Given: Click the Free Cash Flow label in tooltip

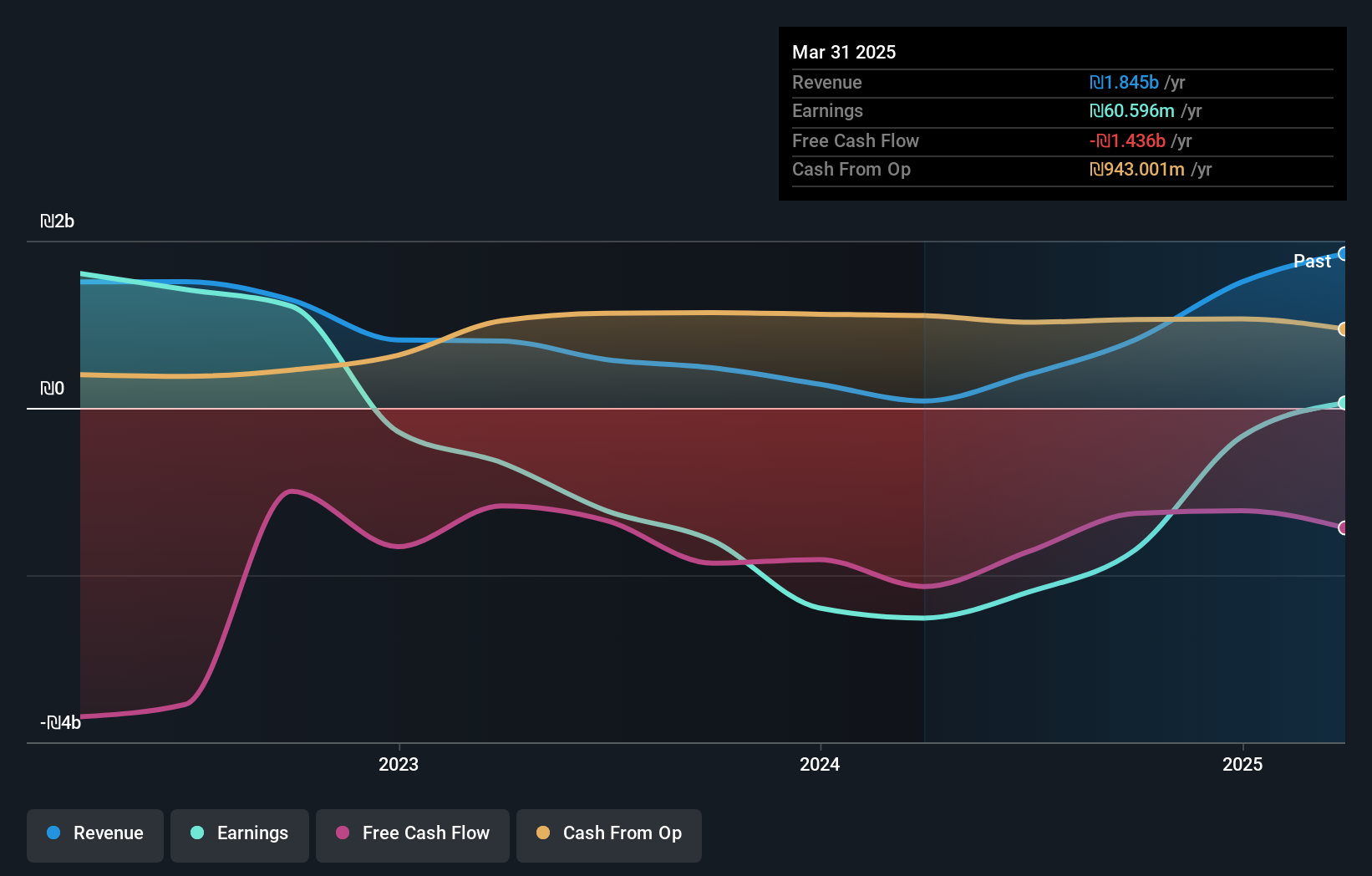Looking at the screenshot, I should coord(856,141).
